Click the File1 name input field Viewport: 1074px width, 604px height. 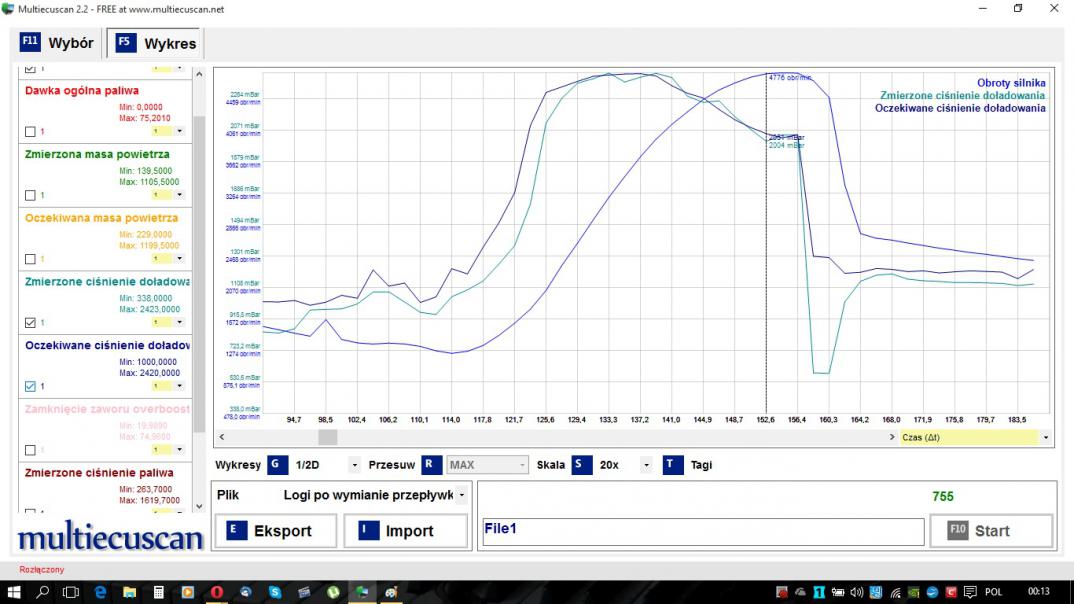point(703,531)
